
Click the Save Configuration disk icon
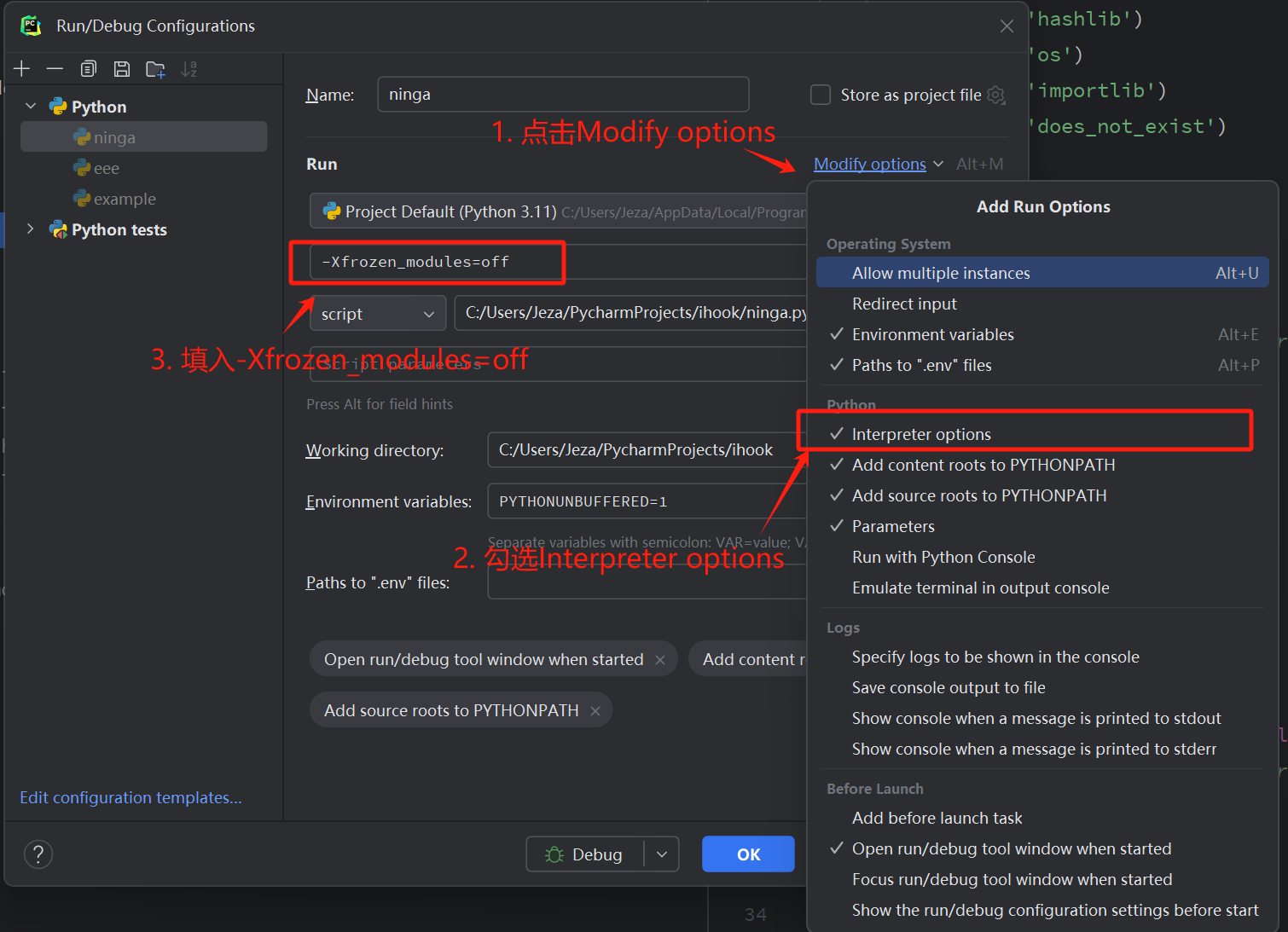pos(122,69)
